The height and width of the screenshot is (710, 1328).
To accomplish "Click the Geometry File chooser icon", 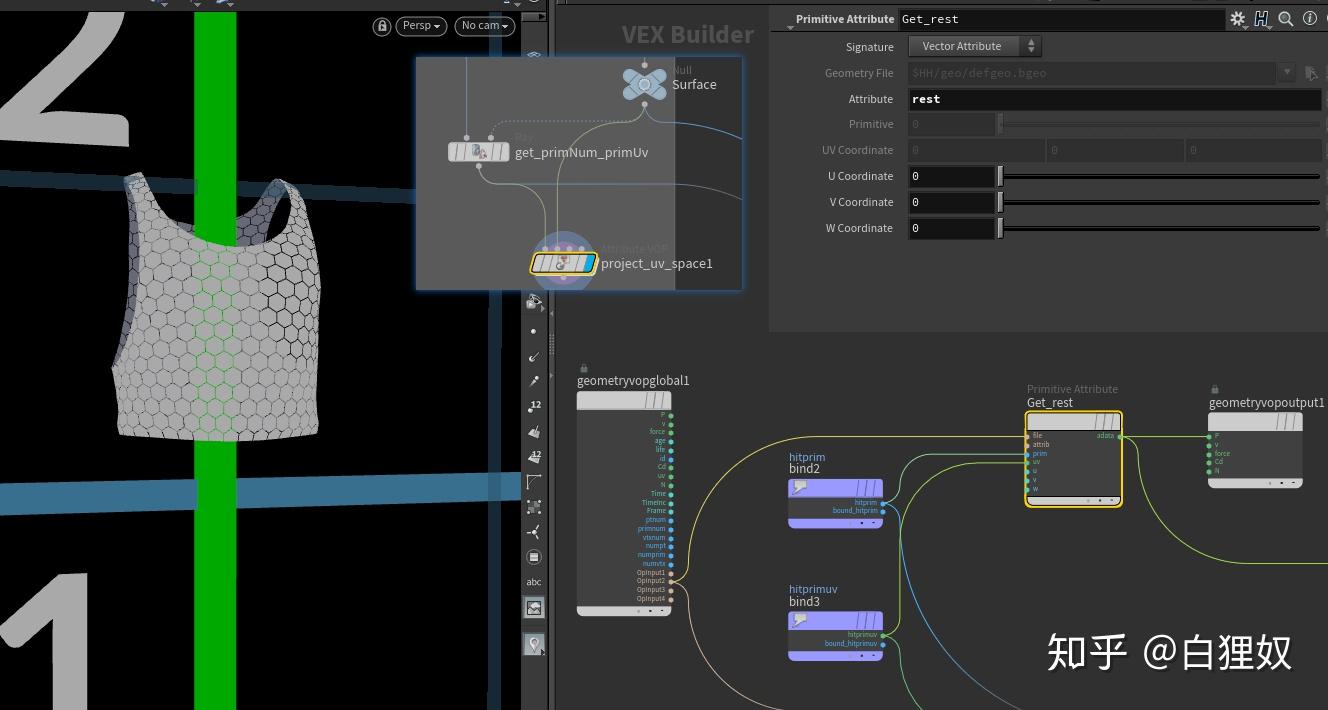I will pyautogui.click(x=1311, y=73).
